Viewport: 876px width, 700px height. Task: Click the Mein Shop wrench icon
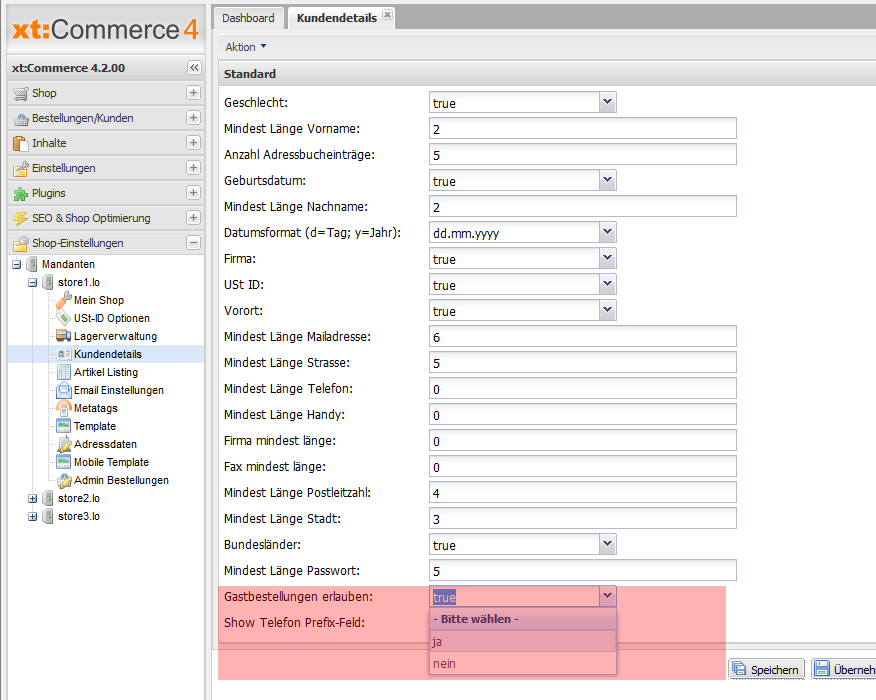click(64, 300)
